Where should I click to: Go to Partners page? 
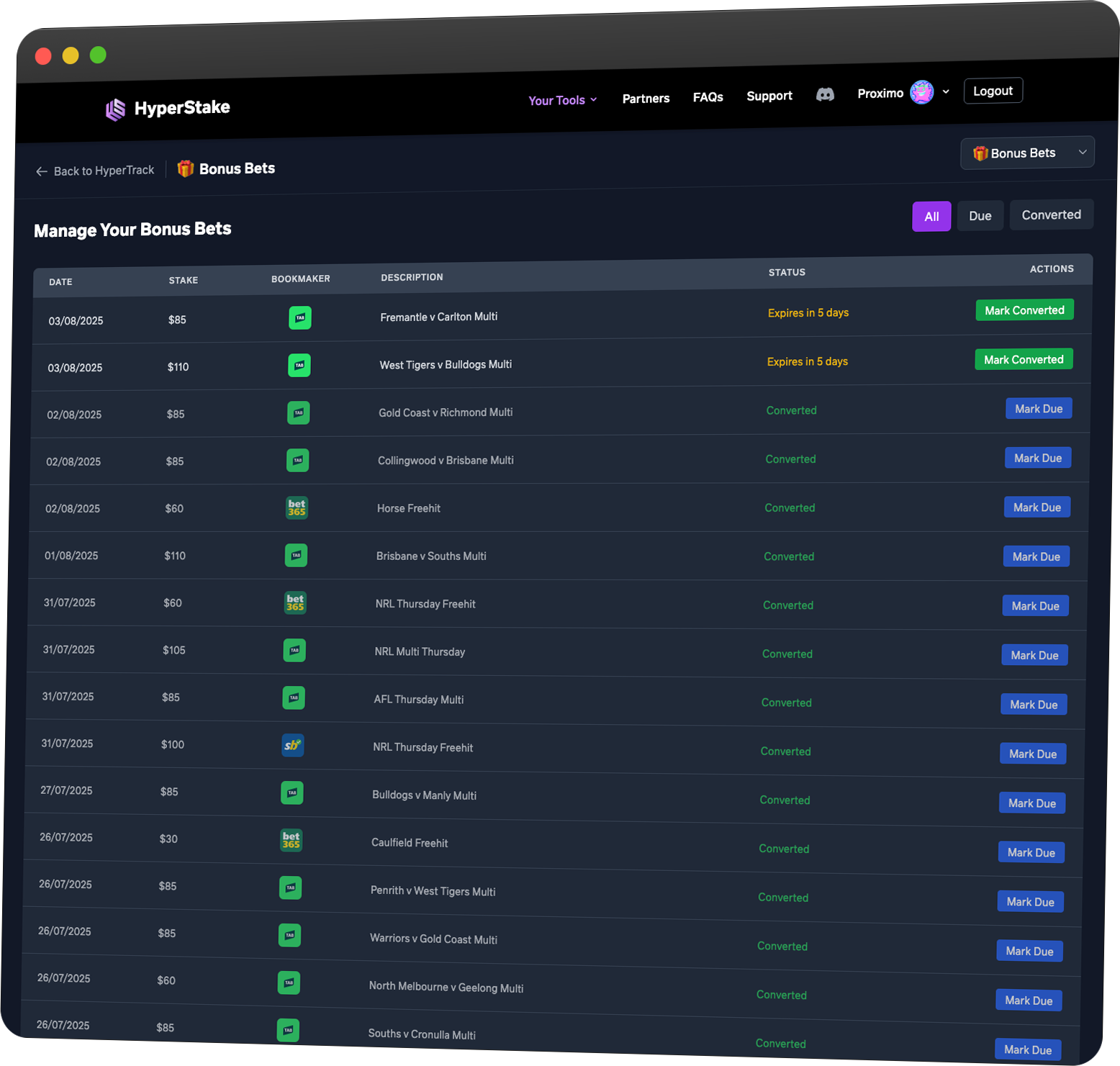coord(646,99)
